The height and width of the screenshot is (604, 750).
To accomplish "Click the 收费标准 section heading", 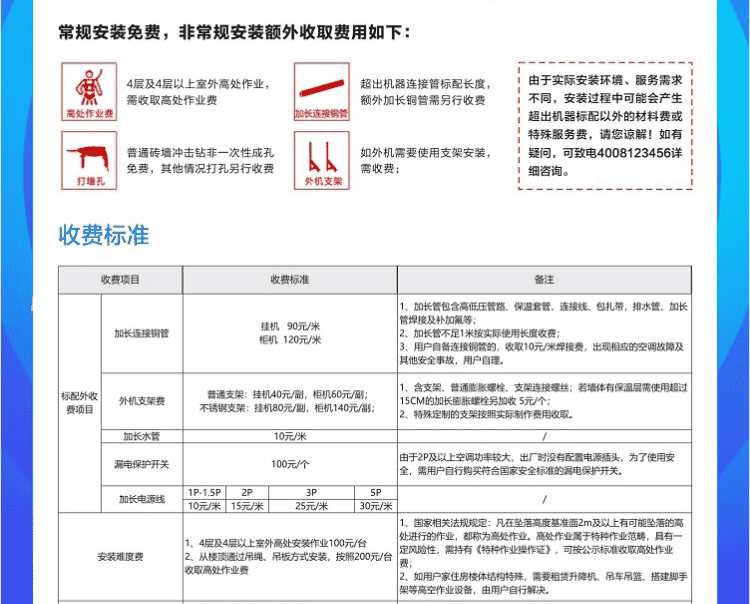I will point(104,235).
